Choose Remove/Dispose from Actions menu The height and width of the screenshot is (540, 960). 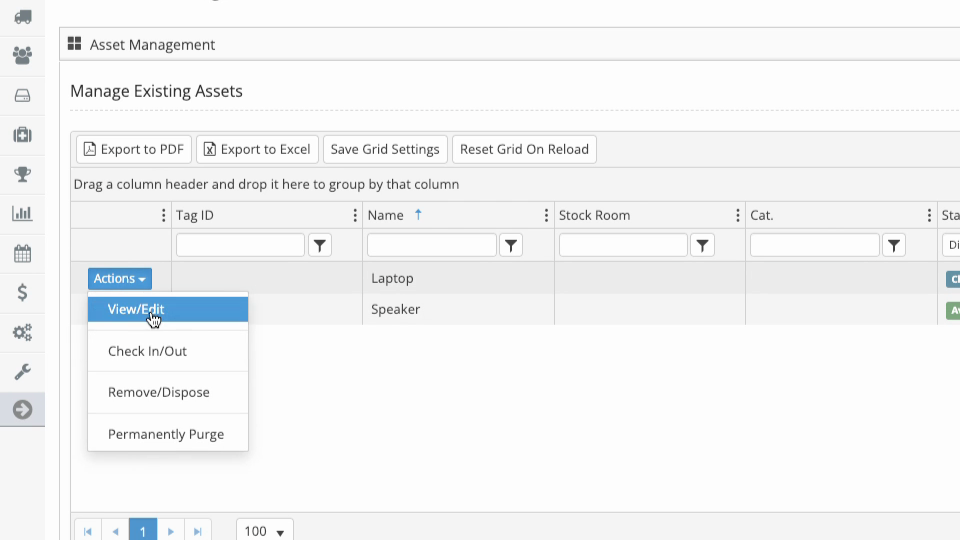point(168,392)
